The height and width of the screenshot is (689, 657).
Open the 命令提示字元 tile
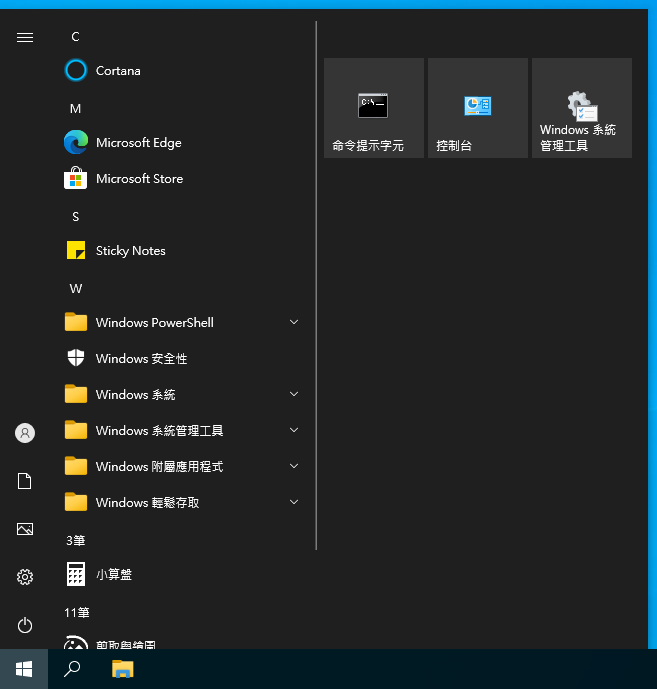(374, 108)
